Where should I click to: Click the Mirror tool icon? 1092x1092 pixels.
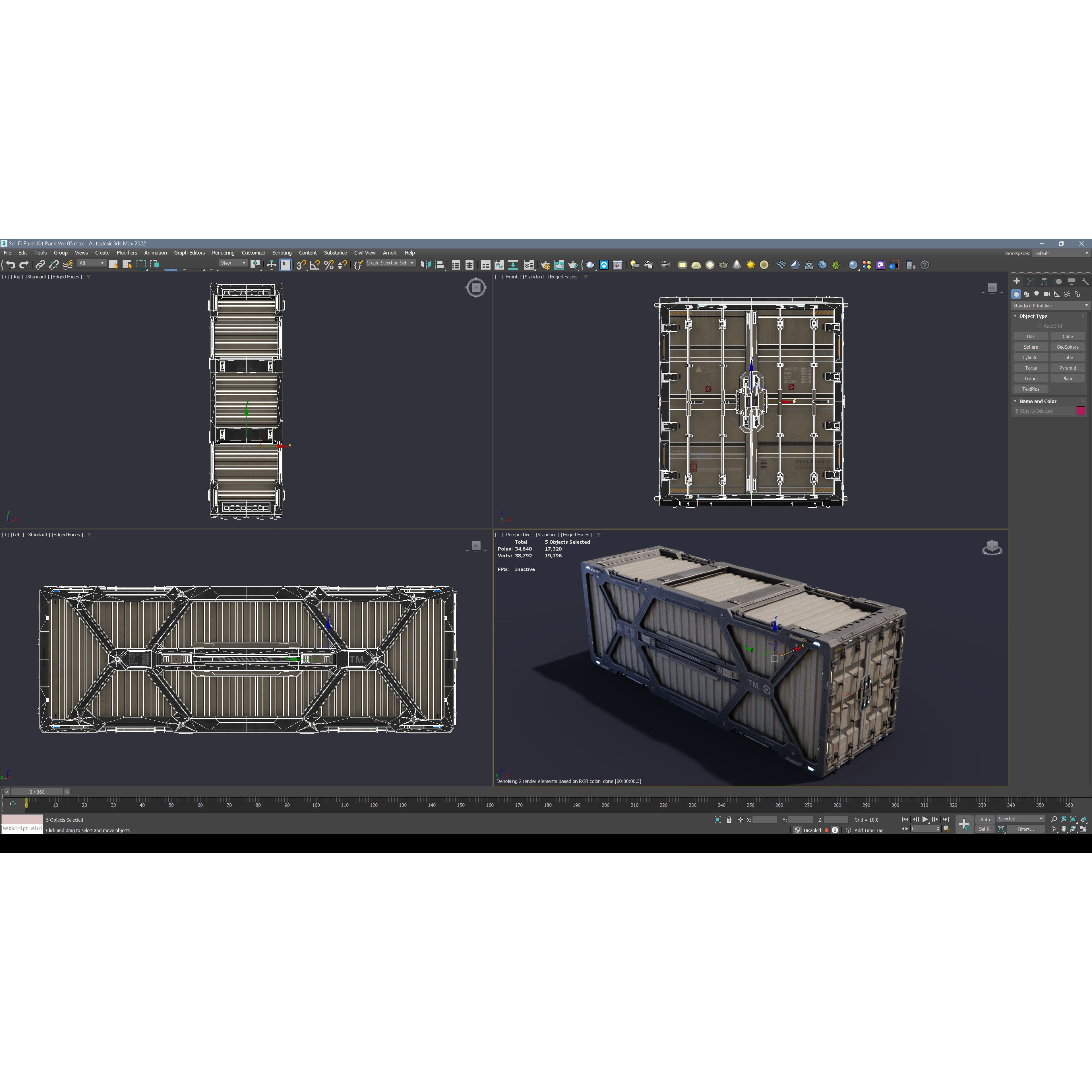tap(426, 265)
